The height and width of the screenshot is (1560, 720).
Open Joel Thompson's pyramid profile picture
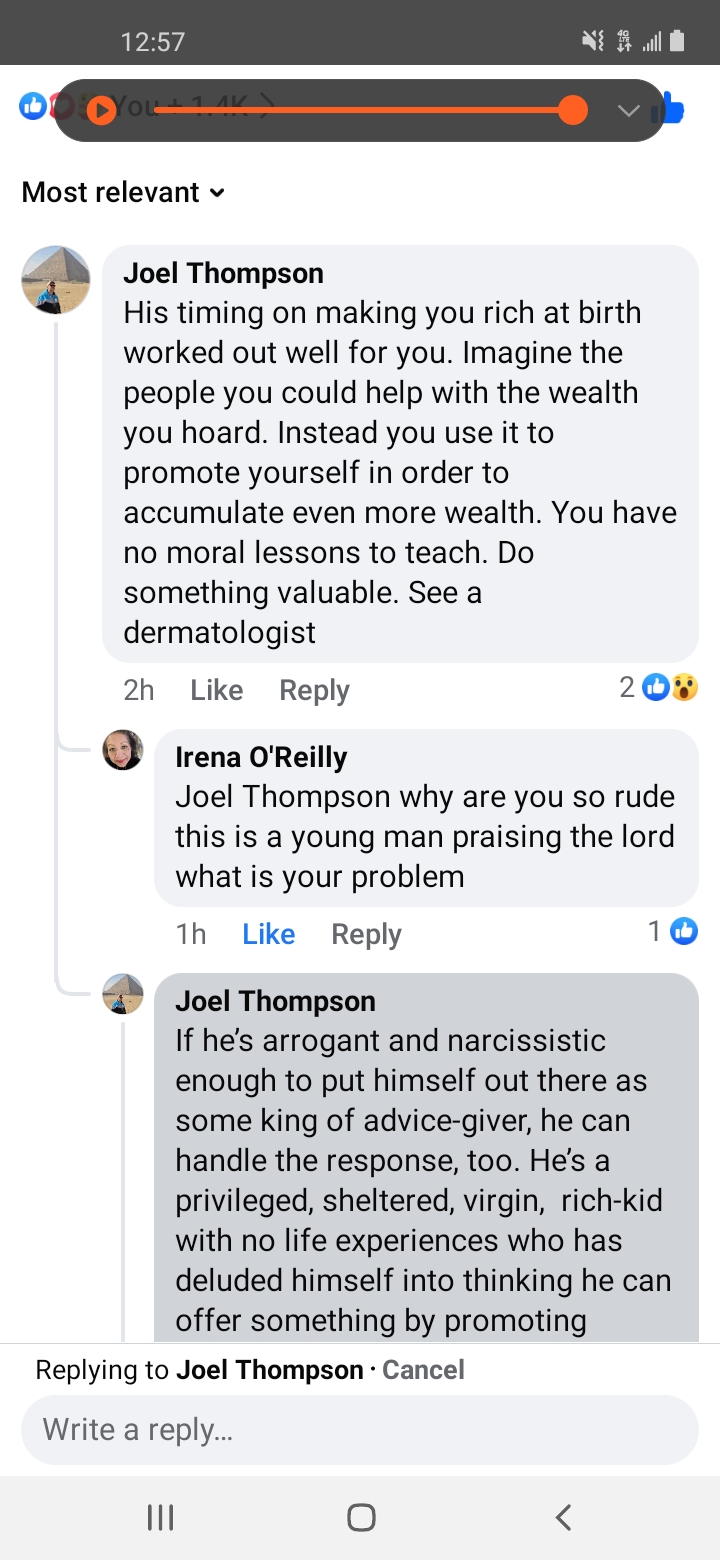[x=56, y=280]
